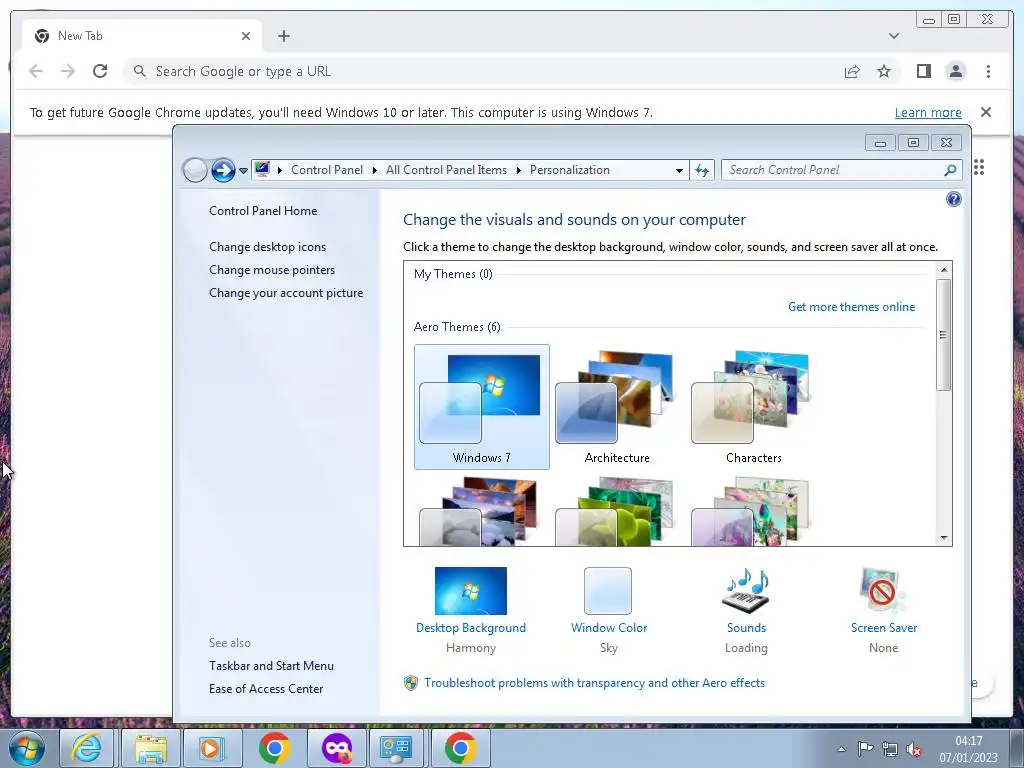The image size is (1024, 768).
Task: Expand the arrow after Control Panel breadcrumb
Action: [375, 170]
